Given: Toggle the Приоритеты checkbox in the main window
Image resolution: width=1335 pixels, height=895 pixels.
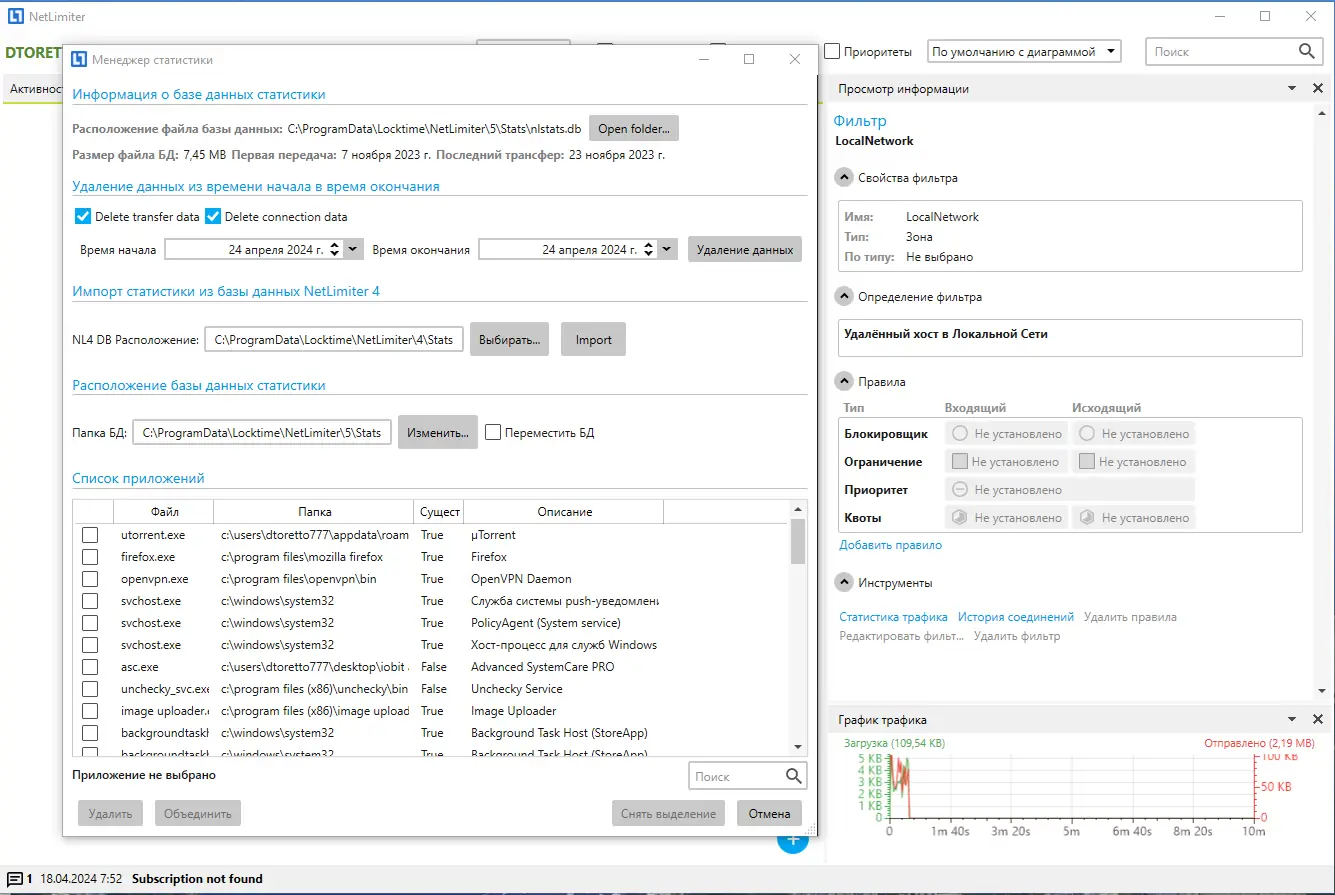Looking at the screenshot, I should [832, 51].
